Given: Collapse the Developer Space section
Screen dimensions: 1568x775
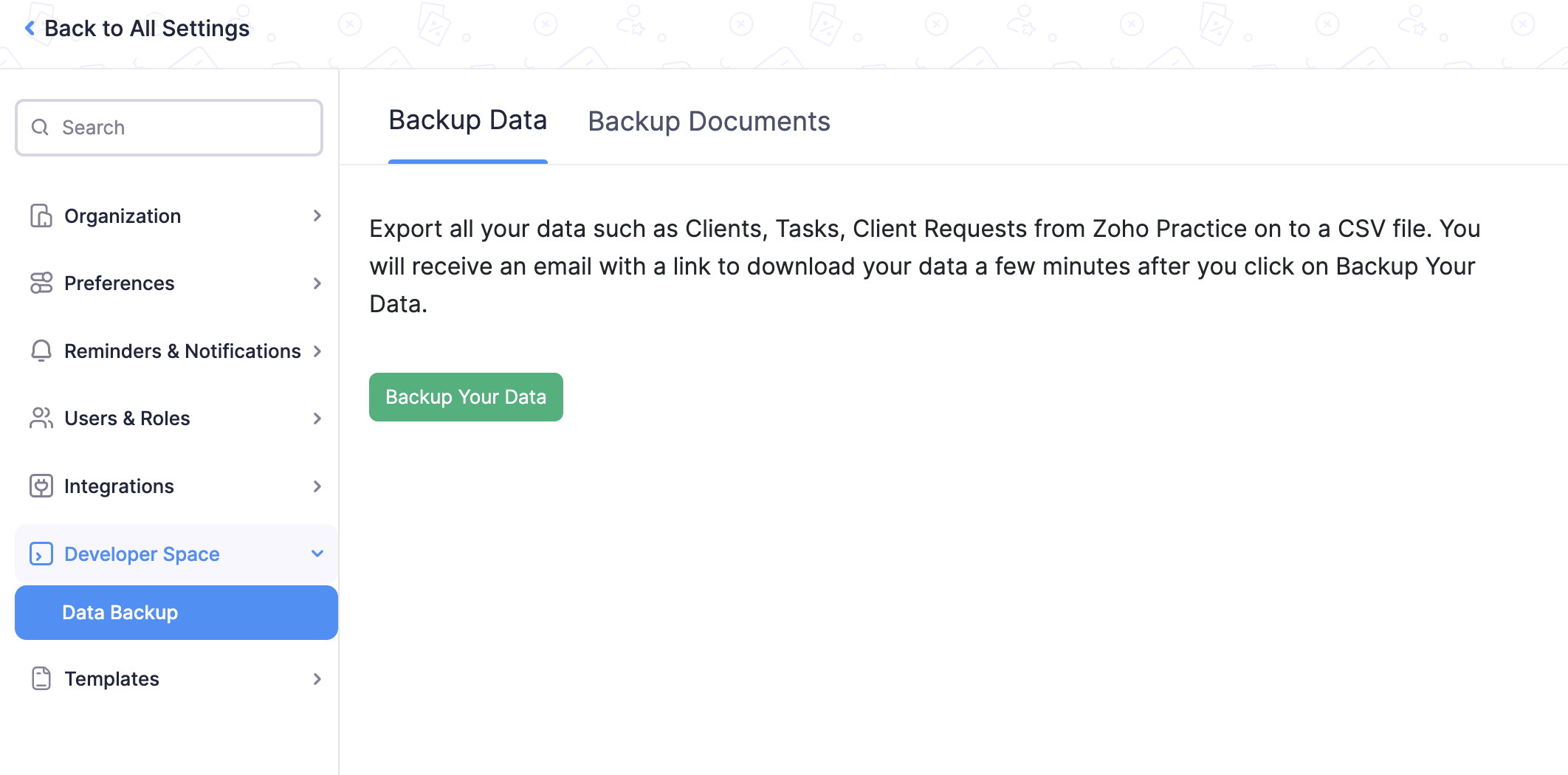Looking at the screenshot, I should click(x=317, y=553).
